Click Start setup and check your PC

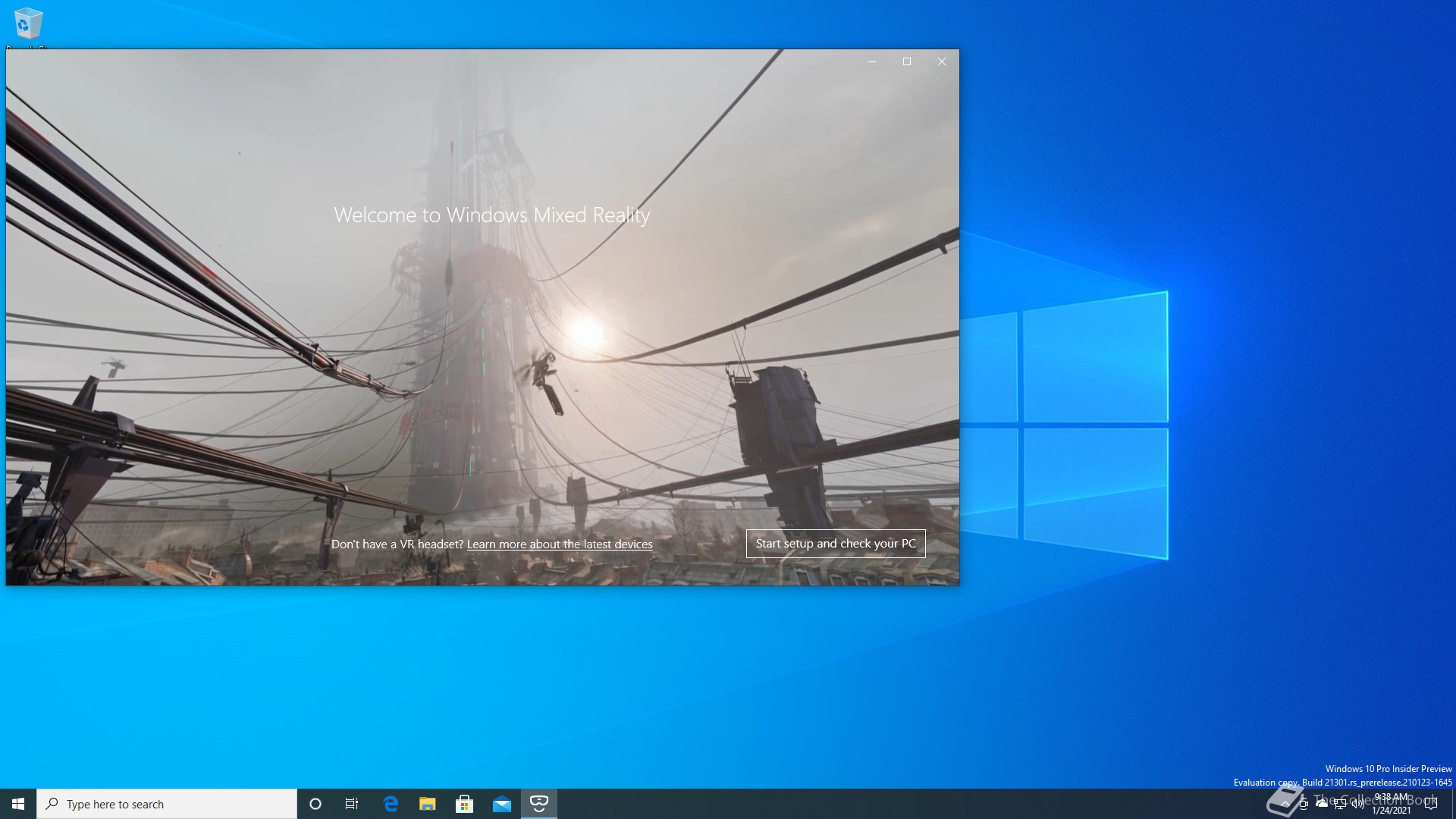(x=836, y=544)
